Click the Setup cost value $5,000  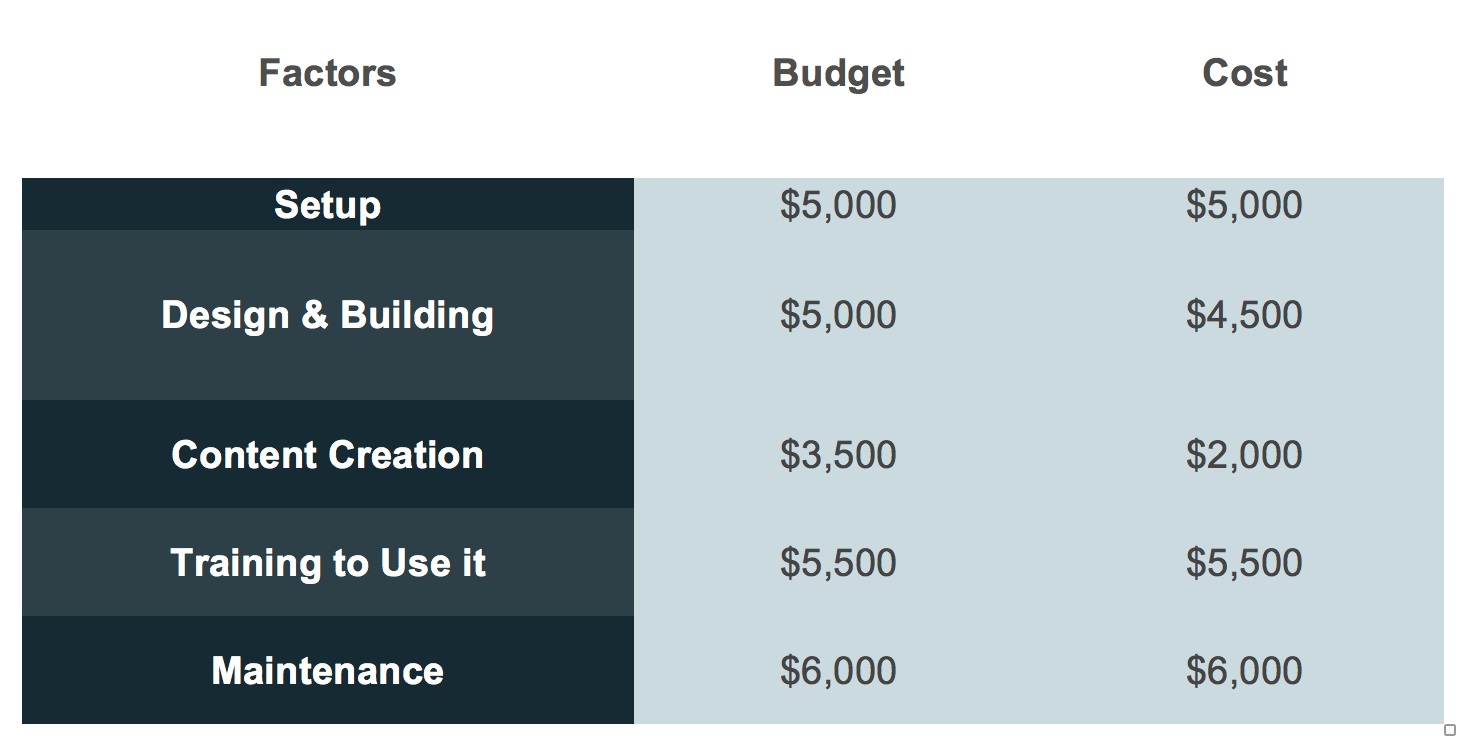point(1244,204)
